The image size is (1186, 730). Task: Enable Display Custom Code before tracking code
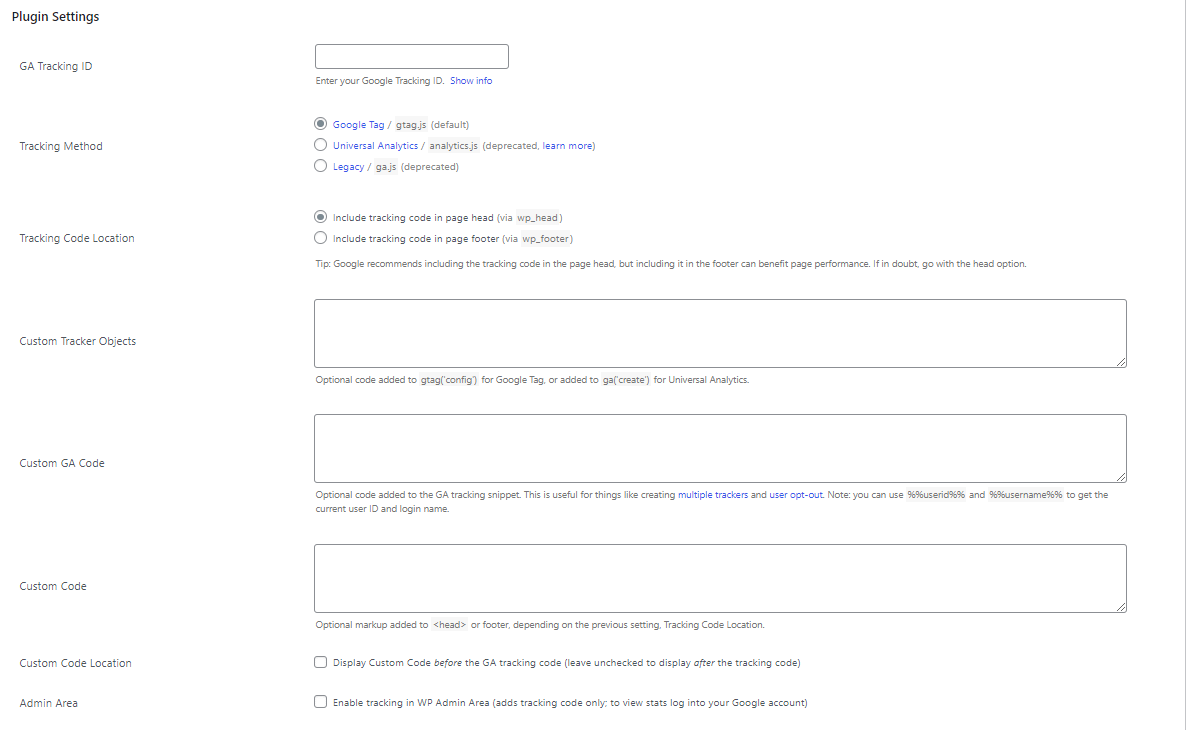321,662
